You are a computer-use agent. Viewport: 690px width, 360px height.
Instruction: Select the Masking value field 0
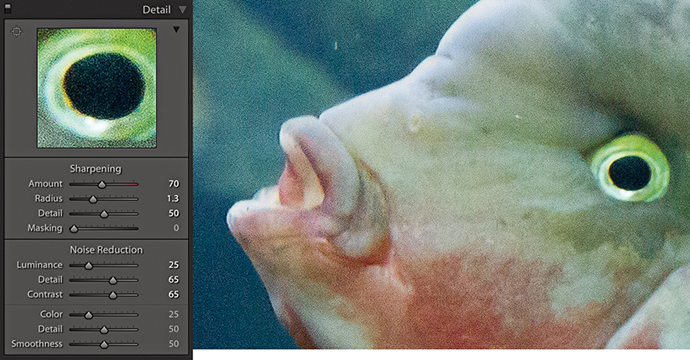point(176,228)
